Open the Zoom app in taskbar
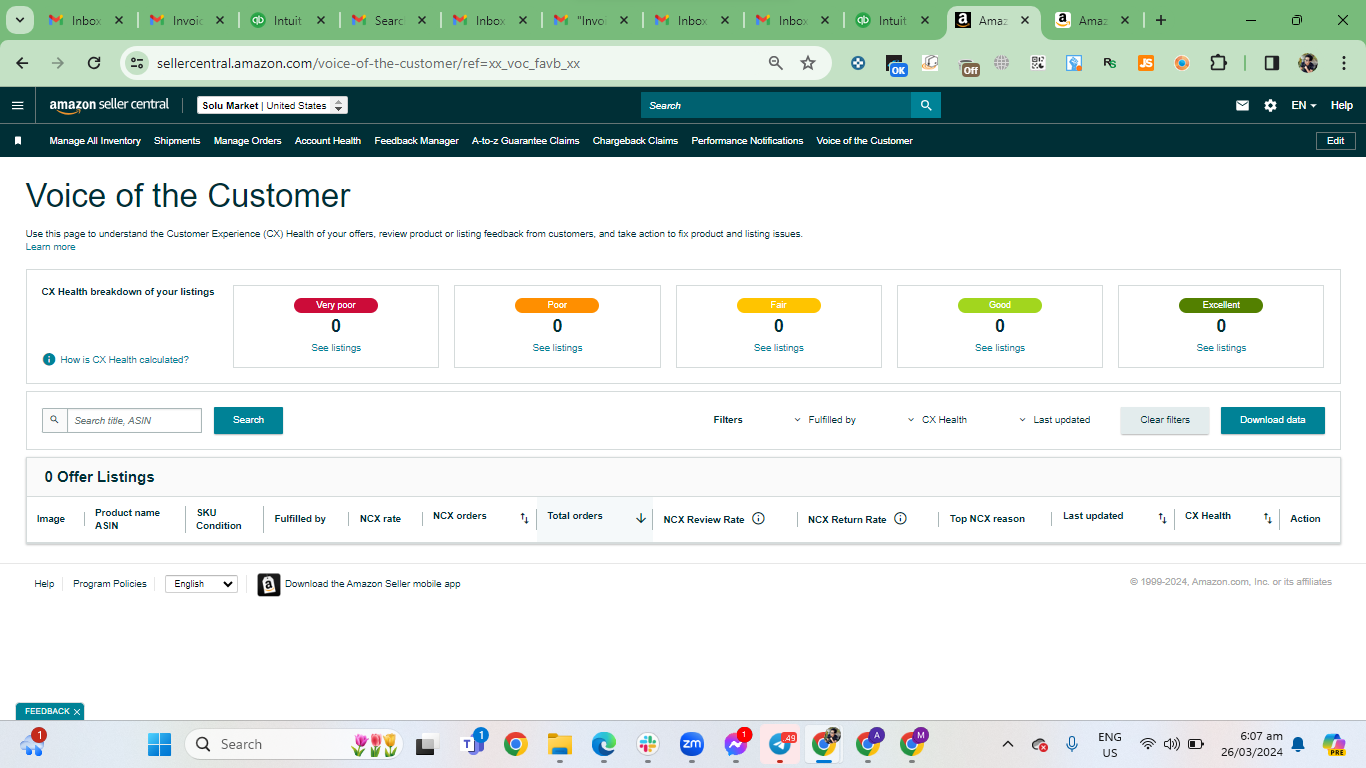The width and height of the screenshot is (1366, 768). (691, 744)
